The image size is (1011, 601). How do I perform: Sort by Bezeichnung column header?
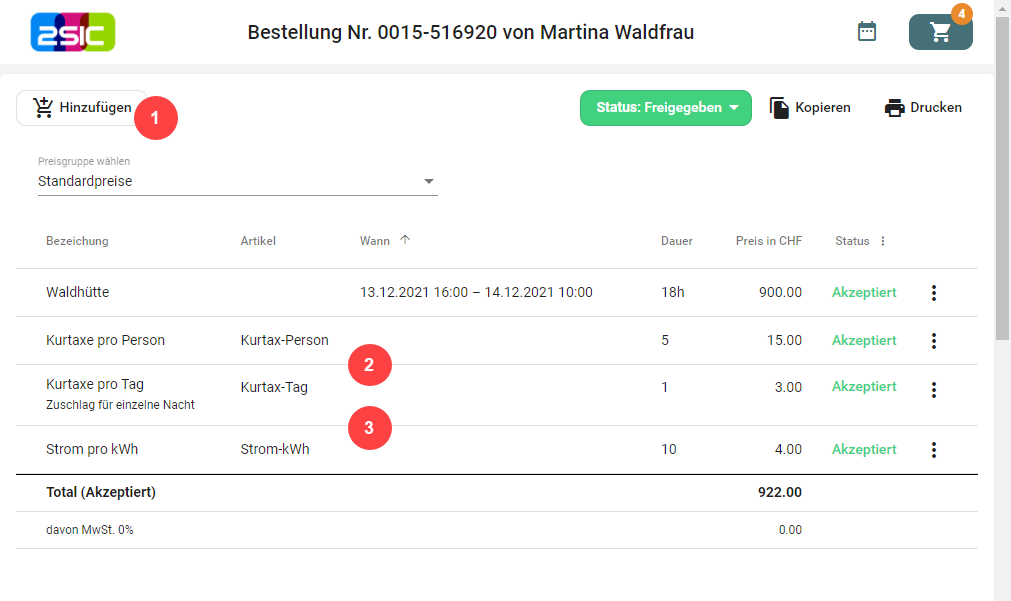(77, 241)
